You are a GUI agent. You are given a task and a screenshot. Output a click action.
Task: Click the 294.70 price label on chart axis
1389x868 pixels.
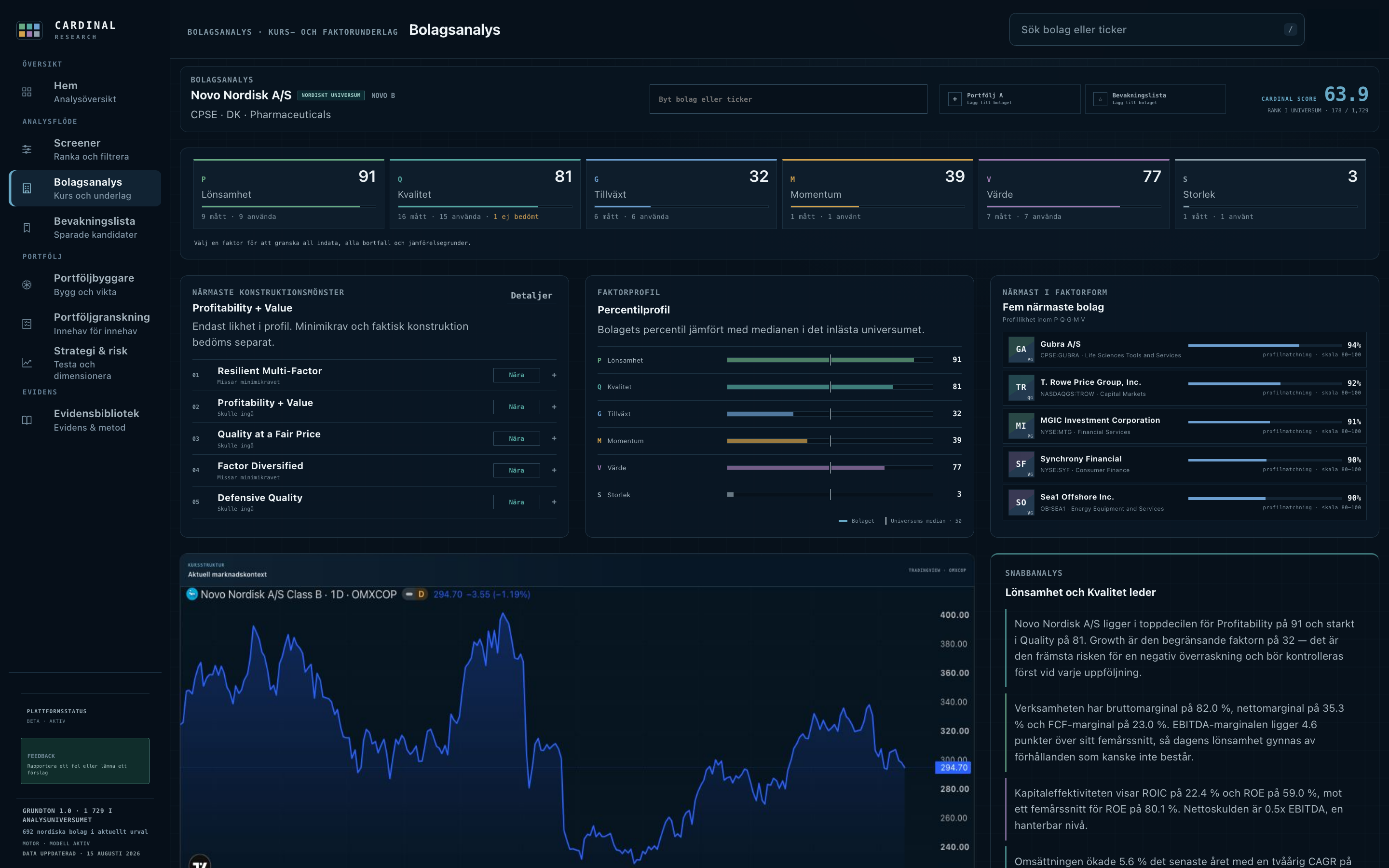(x=953, y=768)
